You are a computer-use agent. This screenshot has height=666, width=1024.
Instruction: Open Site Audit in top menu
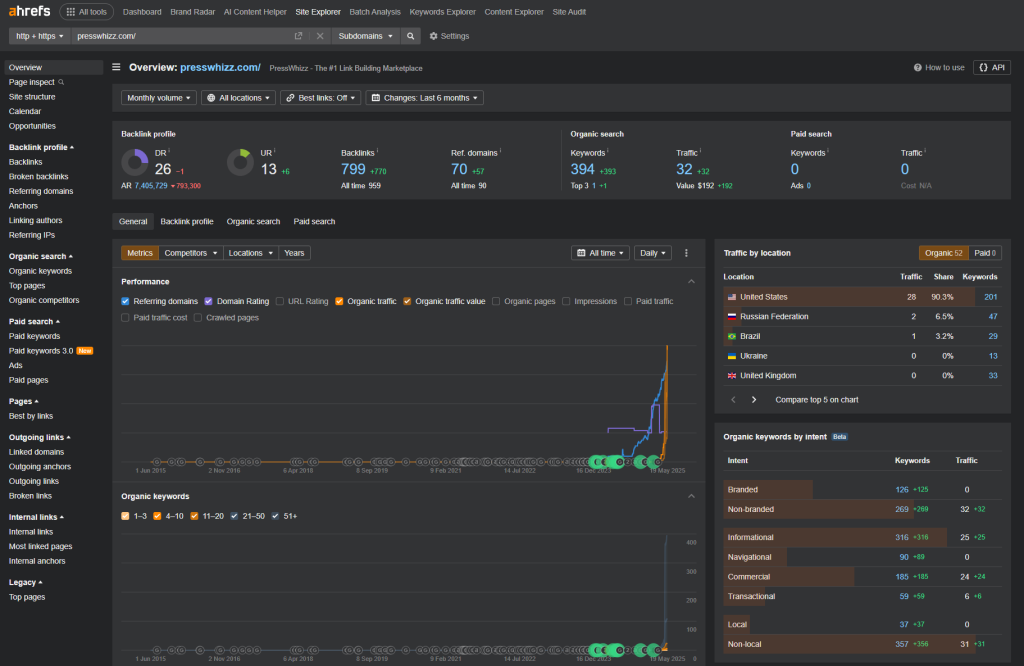point(569,12)
